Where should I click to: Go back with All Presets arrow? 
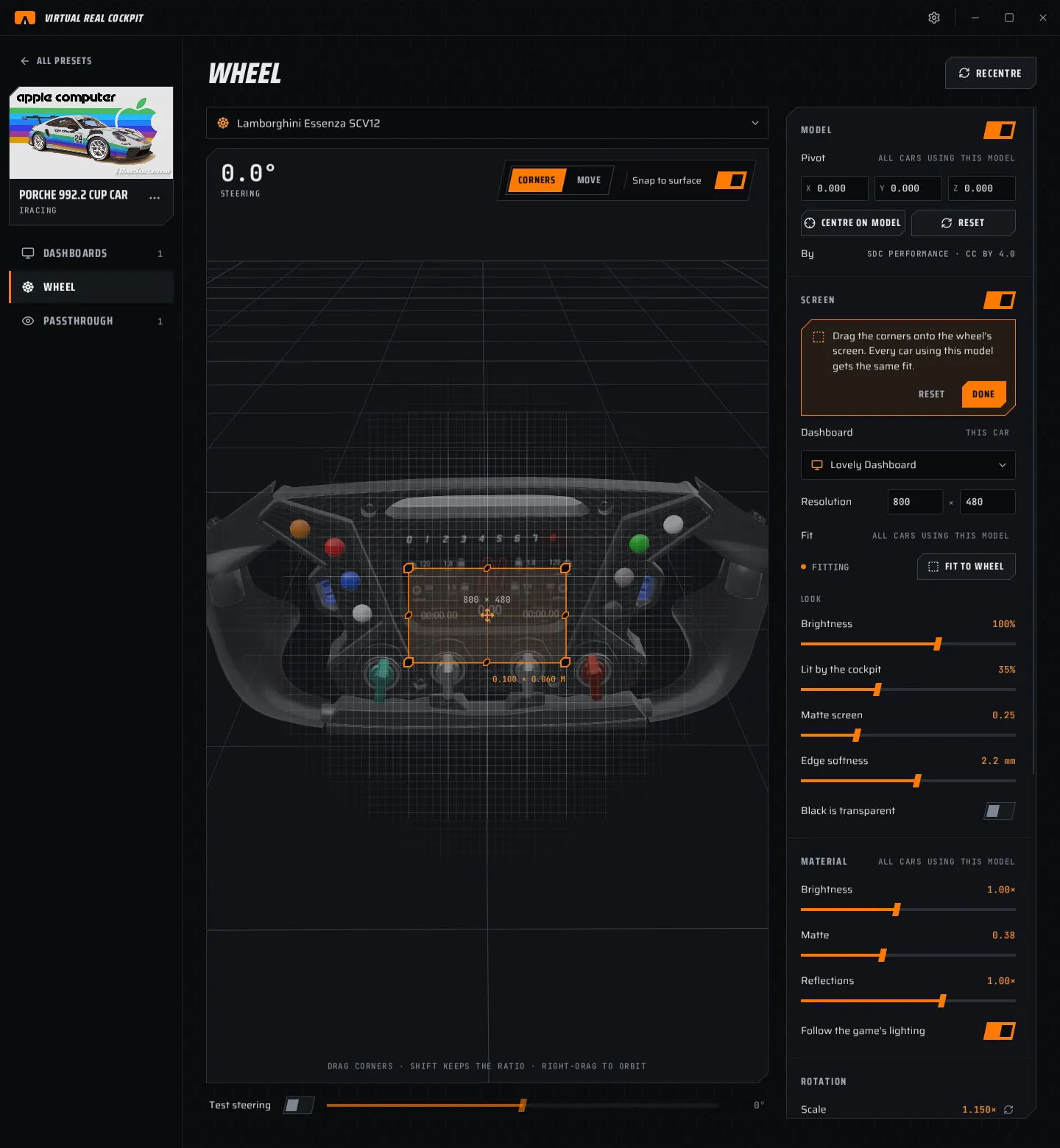(x=25, y=61)
